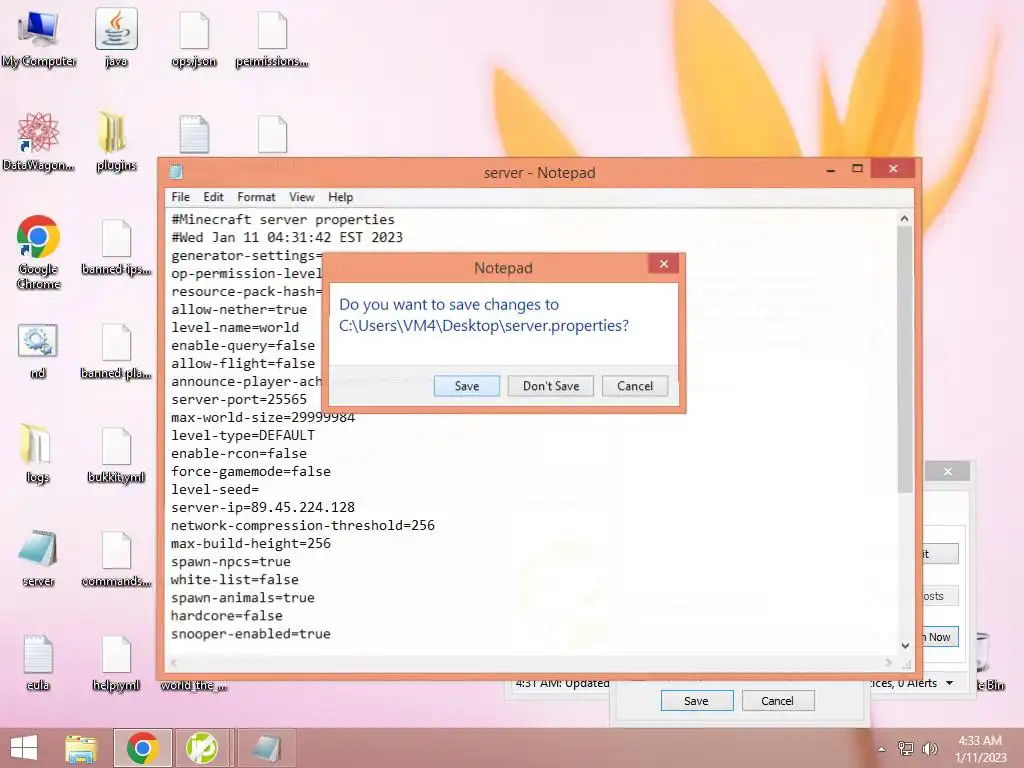Viewport: 1024px width, 768px height.
Task: Click Cancel in the background window
Action: (x=777, y=701)
